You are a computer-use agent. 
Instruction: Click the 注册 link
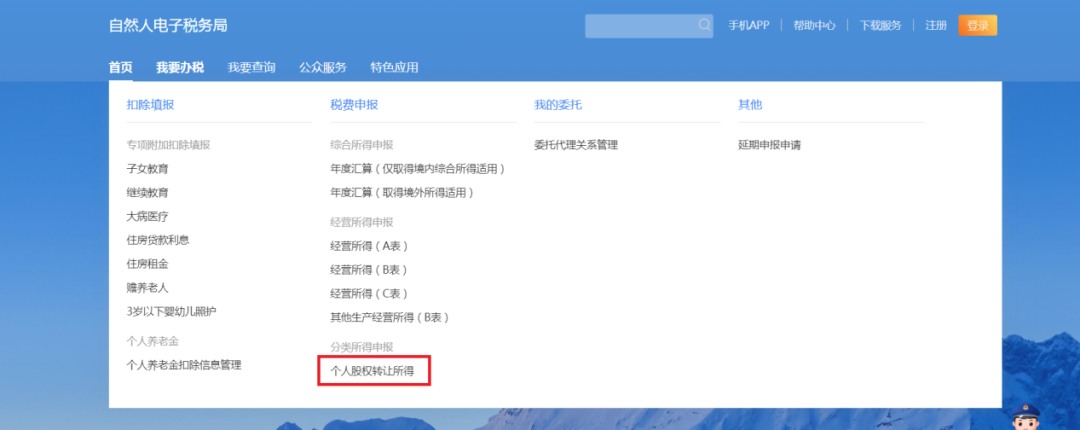coord(936,25)
